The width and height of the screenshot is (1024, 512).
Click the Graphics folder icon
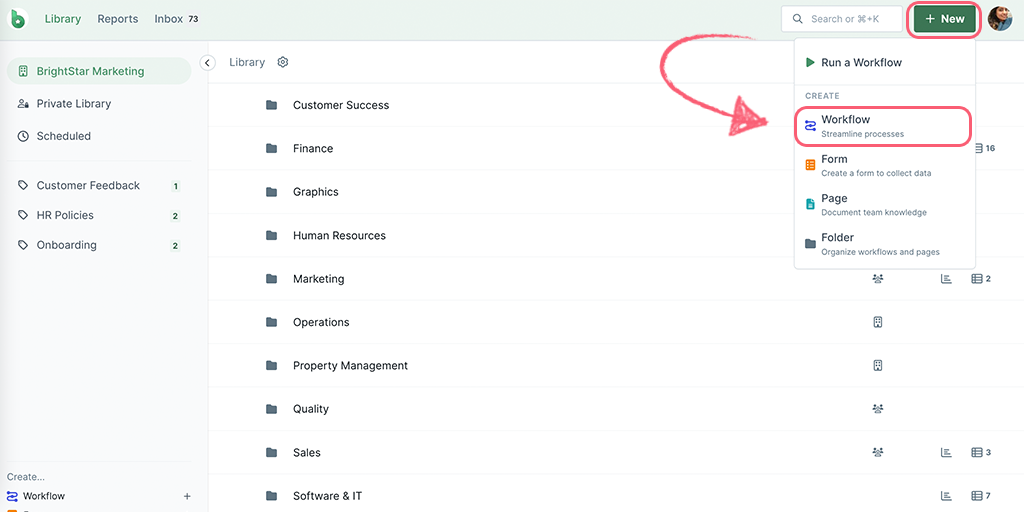[272, 192]
